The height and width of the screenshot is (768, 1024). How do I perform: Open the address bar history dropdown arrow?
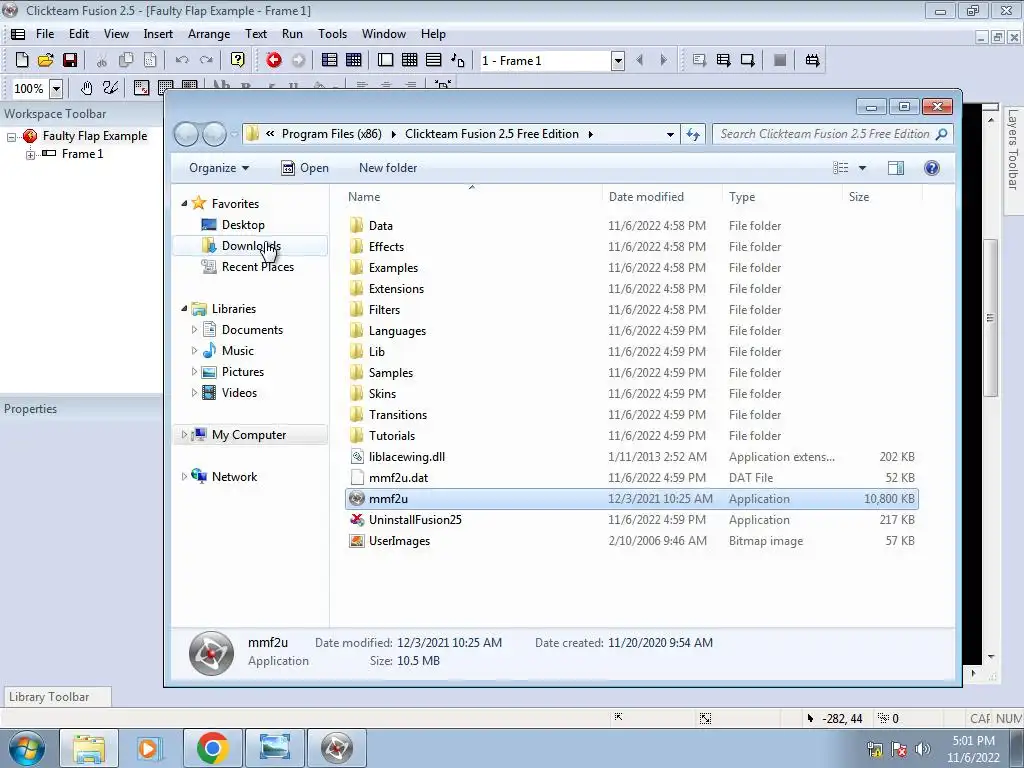670,135
